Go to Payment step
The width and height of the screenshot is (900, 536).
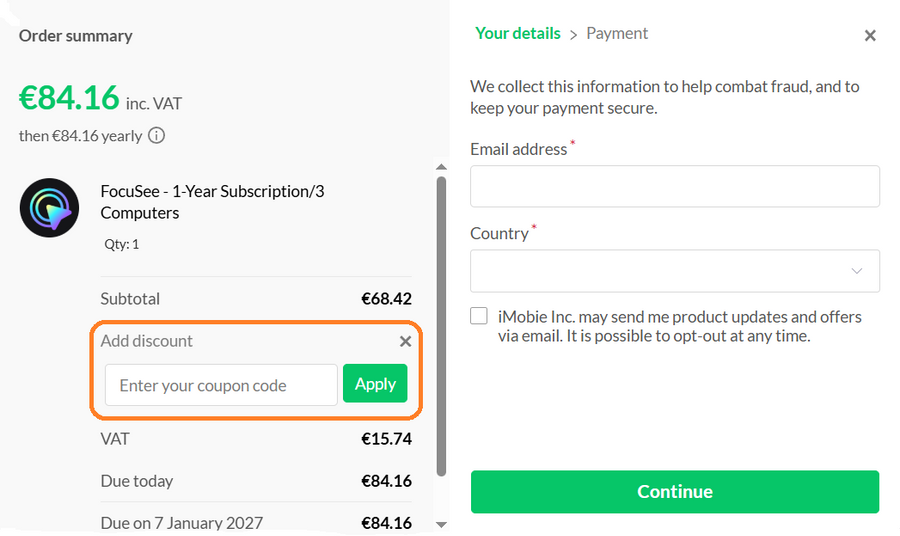click(x=617, y=33)
